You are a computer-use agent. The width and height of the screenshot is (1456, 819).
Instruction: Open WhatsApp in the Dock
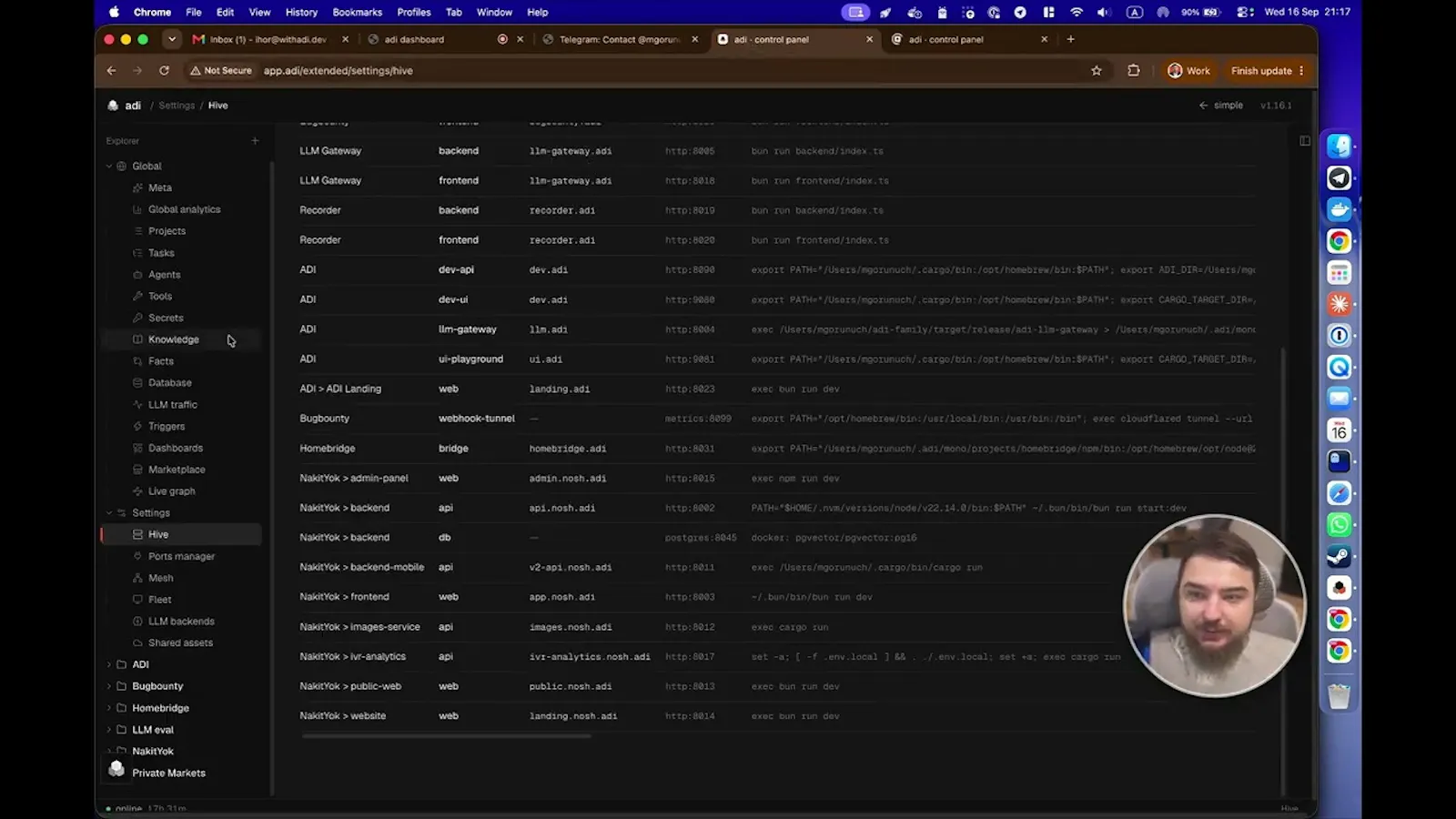pos(1339,525)
